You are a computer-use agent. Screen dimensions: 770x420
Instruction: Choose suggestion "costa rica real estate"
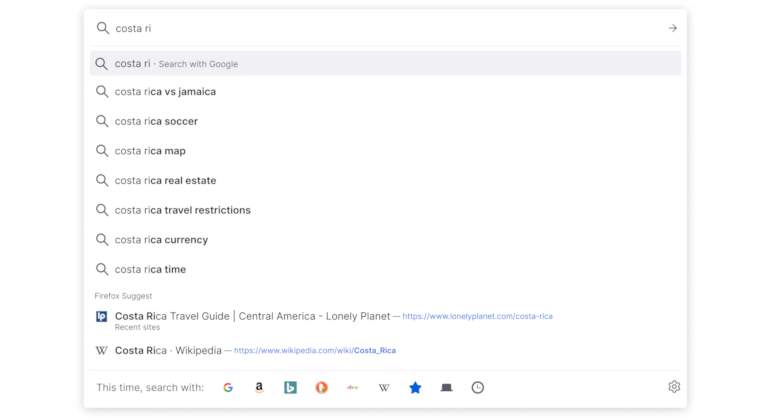tap(385, 180)
